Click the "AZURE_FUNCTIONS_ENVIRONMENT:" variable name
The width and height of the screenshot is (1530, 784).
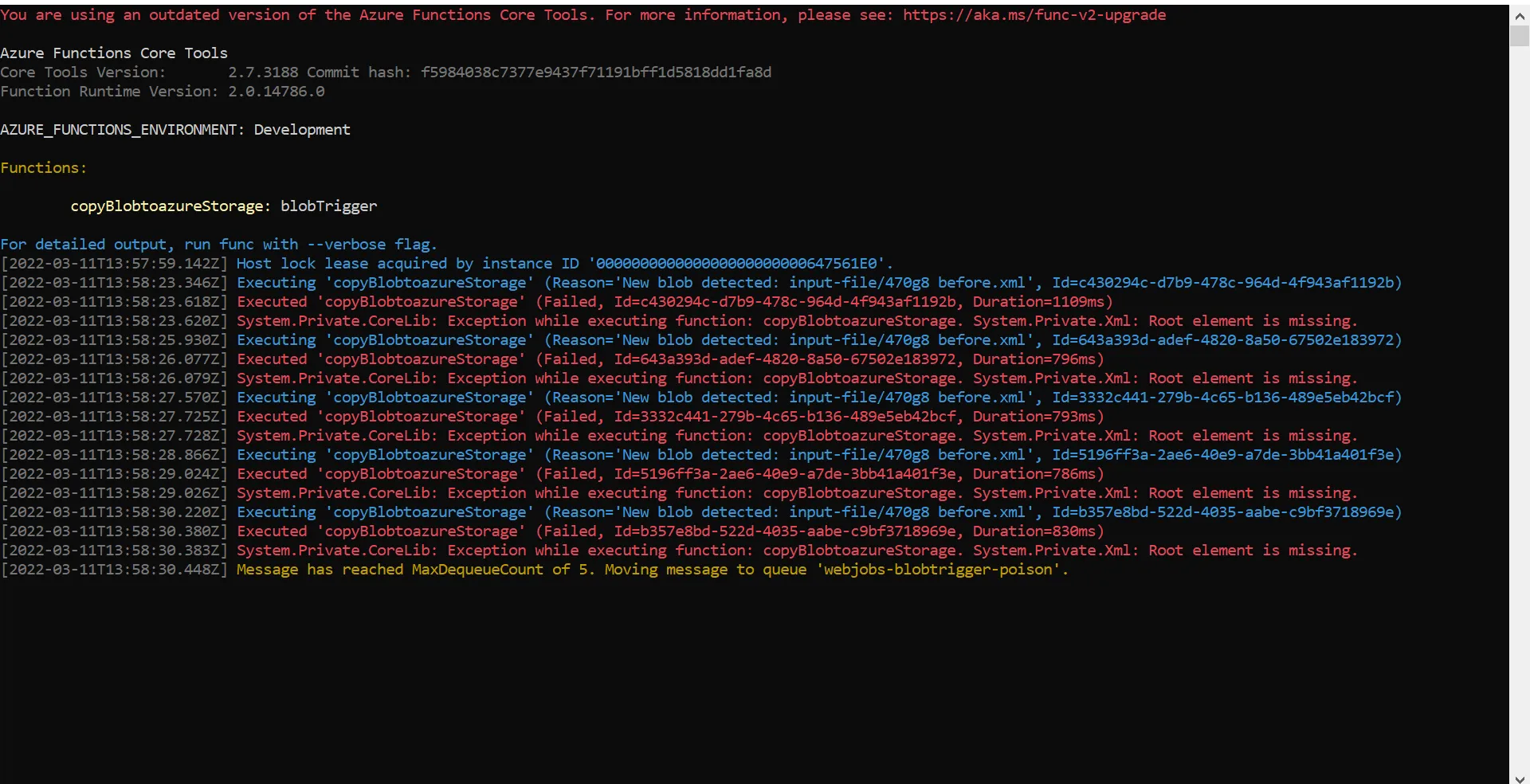(123, 130)
